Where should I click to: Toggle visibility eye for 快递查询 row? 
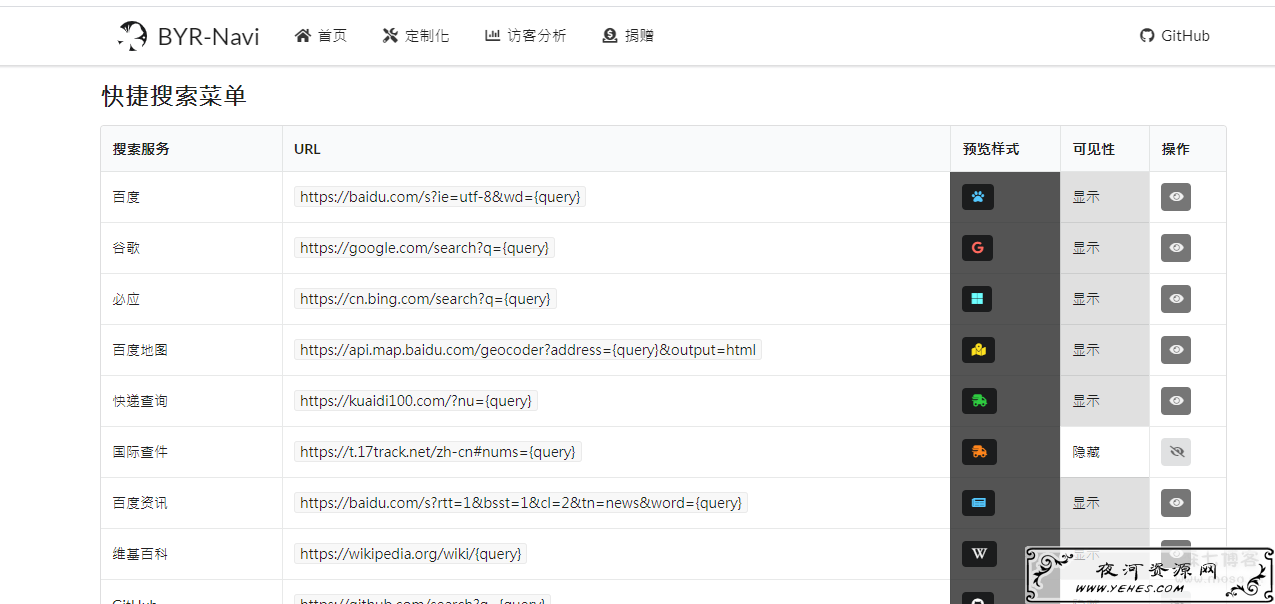pos(1176,401)
